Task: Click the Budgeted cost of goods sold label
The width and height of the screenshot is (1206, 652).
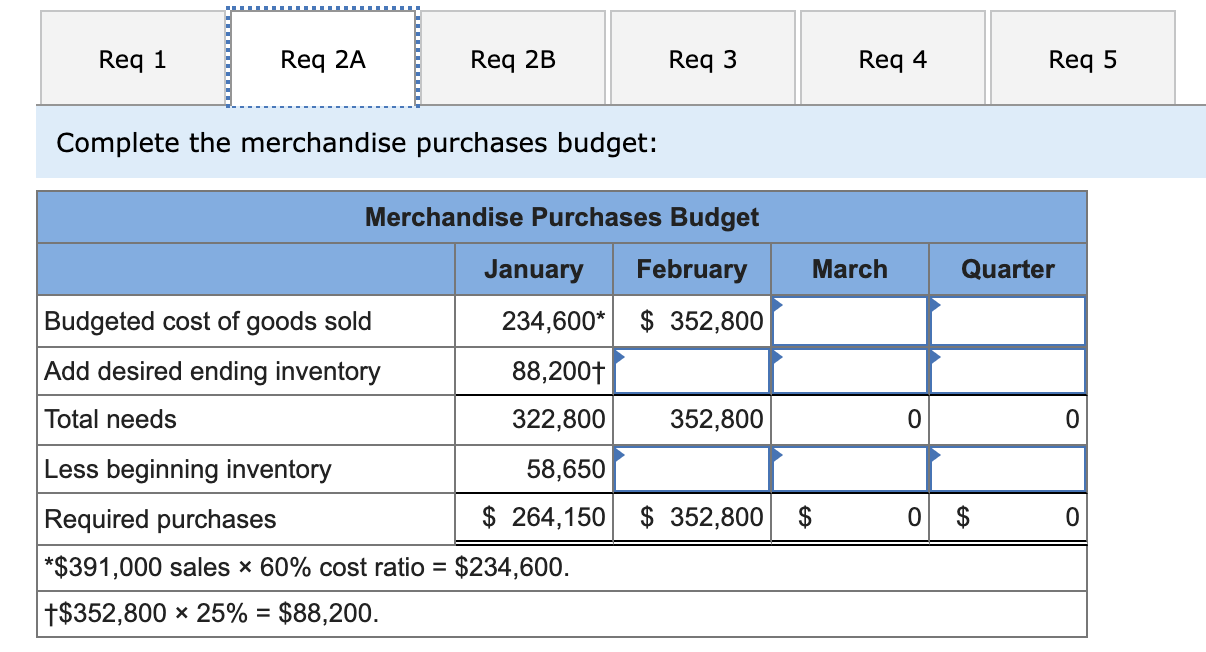Action: [x=208, y=321]
